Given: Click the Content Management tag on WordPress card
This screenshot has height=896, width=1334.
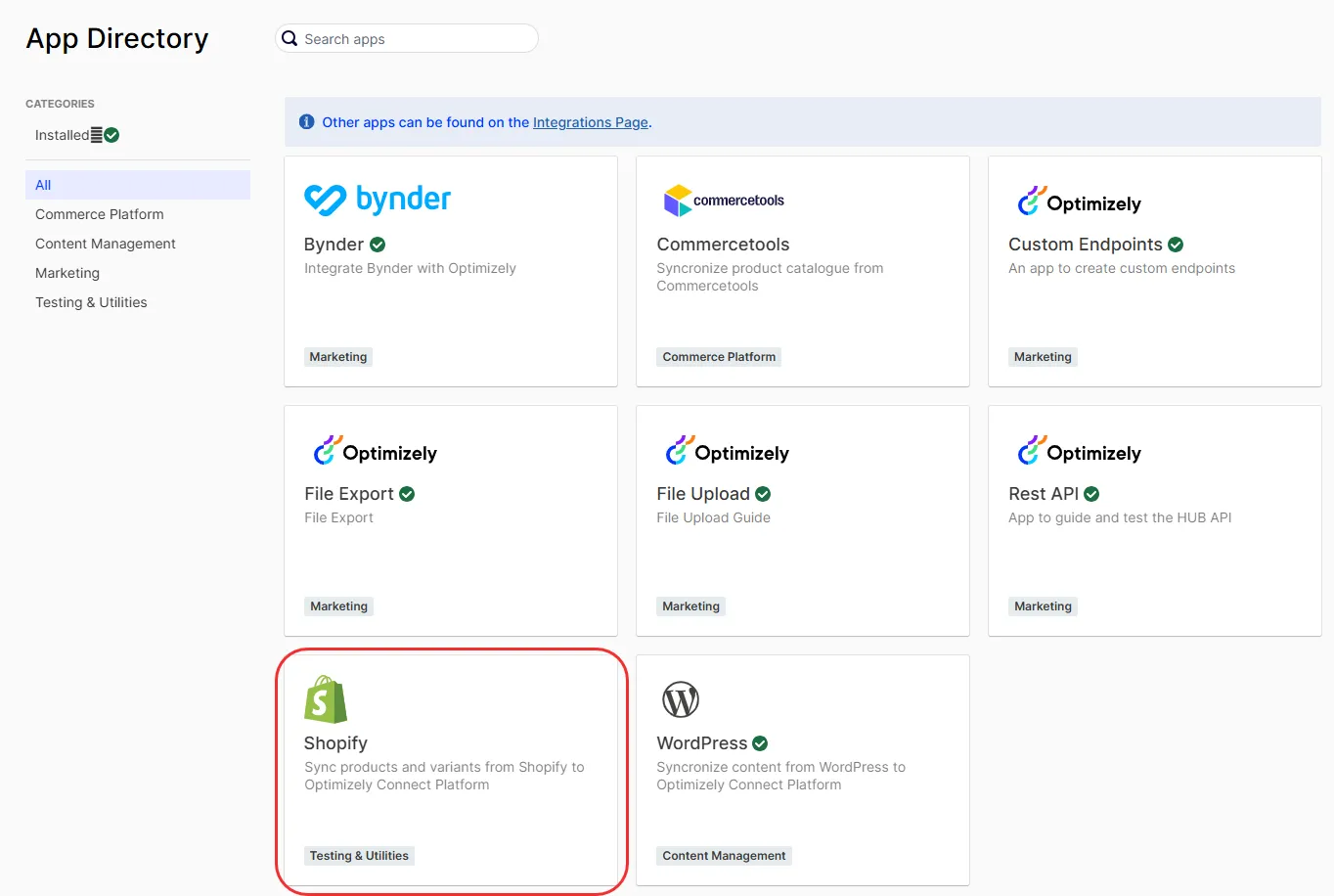Looking at the screenshot, I should tap(724, 856).
